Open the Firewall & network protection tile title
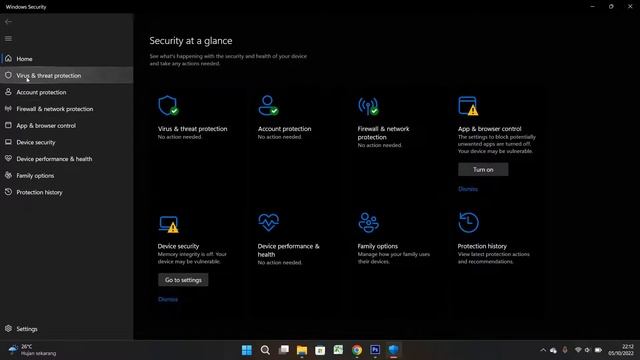640x360 pixels. pos(383,133)
